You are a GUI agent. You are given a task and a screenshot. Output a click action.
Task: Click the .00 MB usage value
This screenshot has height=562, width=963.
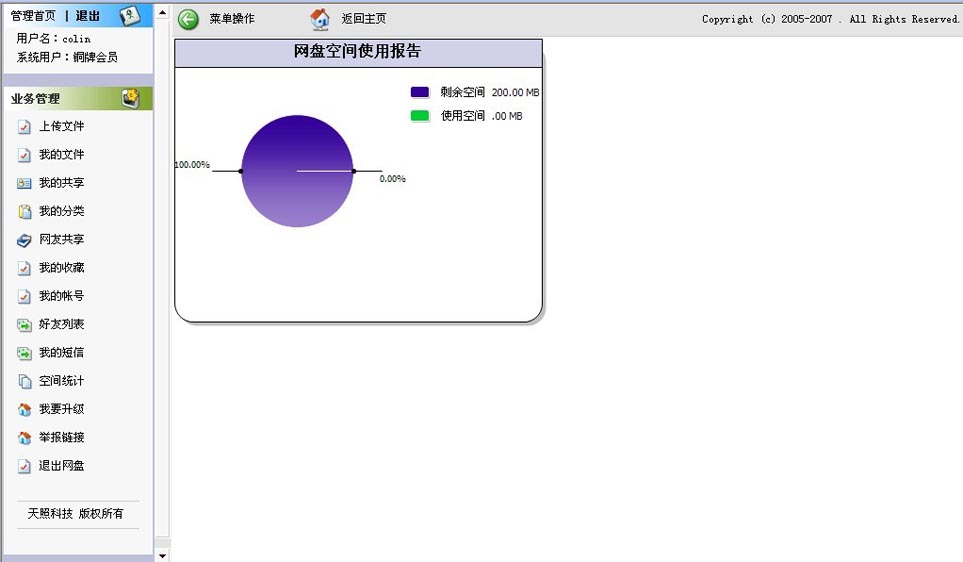(507, 115)
